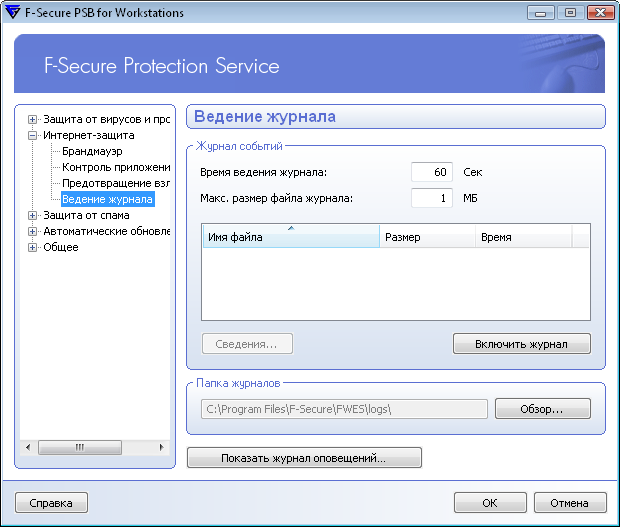Sort by the Время column header
This screenshot has height=527, width=620.
point(524,236)
